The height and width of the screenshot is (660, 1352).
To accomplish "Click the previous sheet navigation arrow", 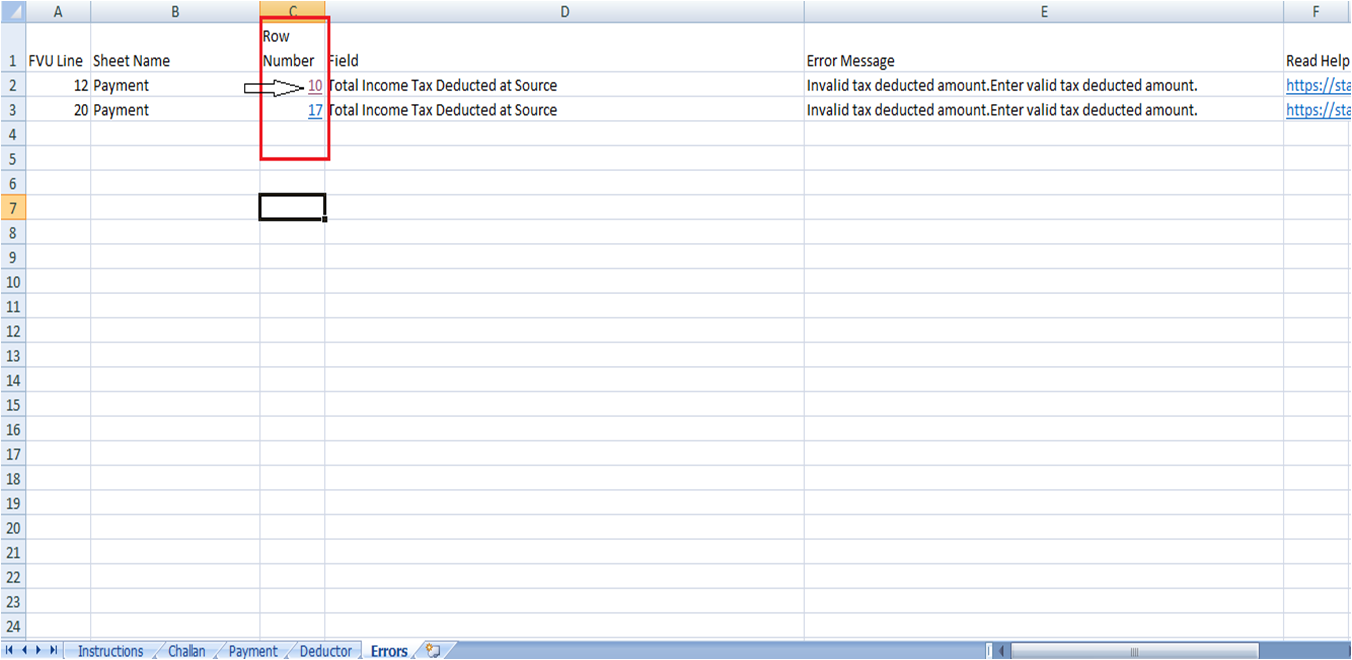I will 25,650.
